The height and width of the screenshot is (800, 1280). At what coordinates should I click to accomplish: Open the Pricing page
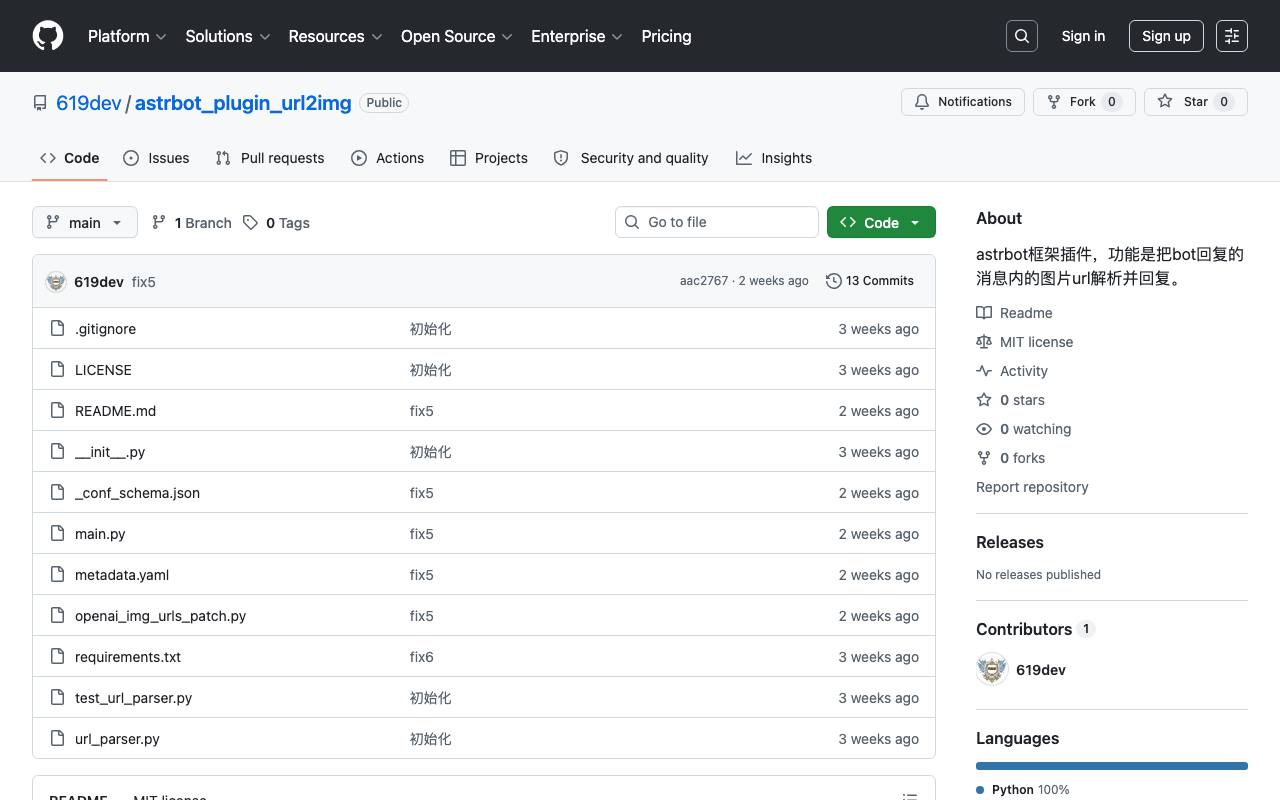tap(666, 36)
